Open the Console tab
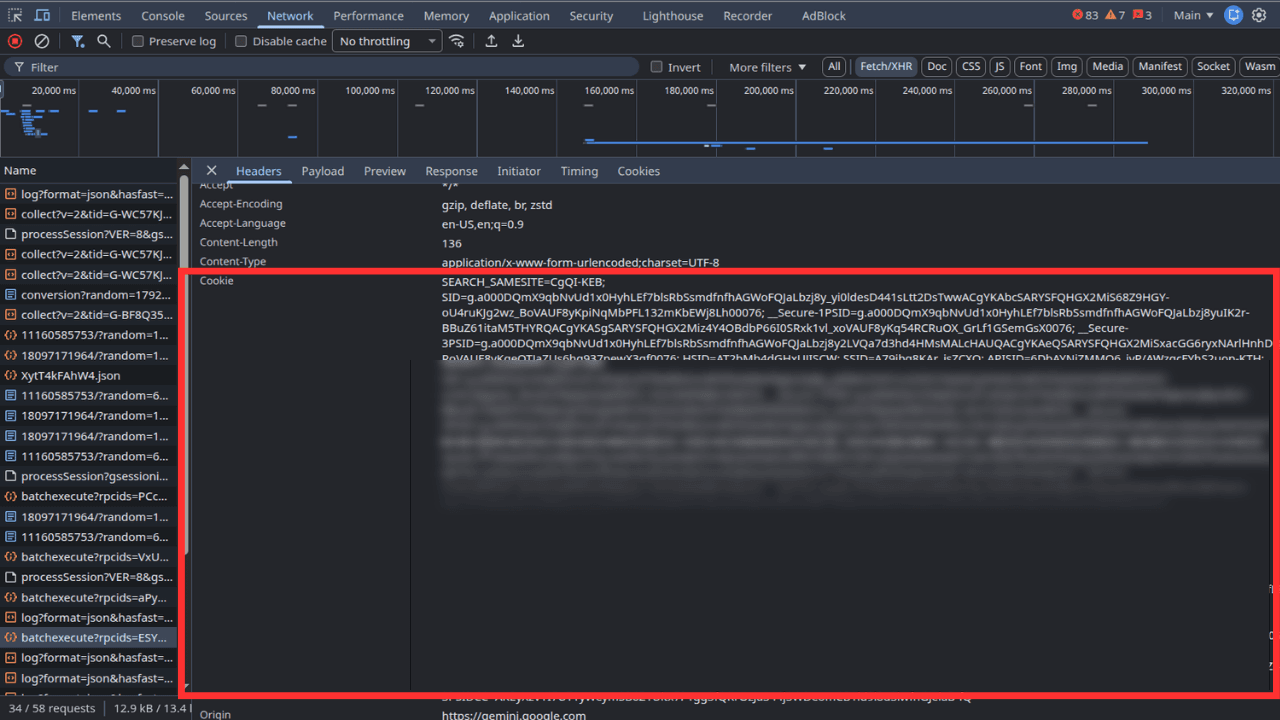Screen dimensions: 1280x720 coord(163,15)
